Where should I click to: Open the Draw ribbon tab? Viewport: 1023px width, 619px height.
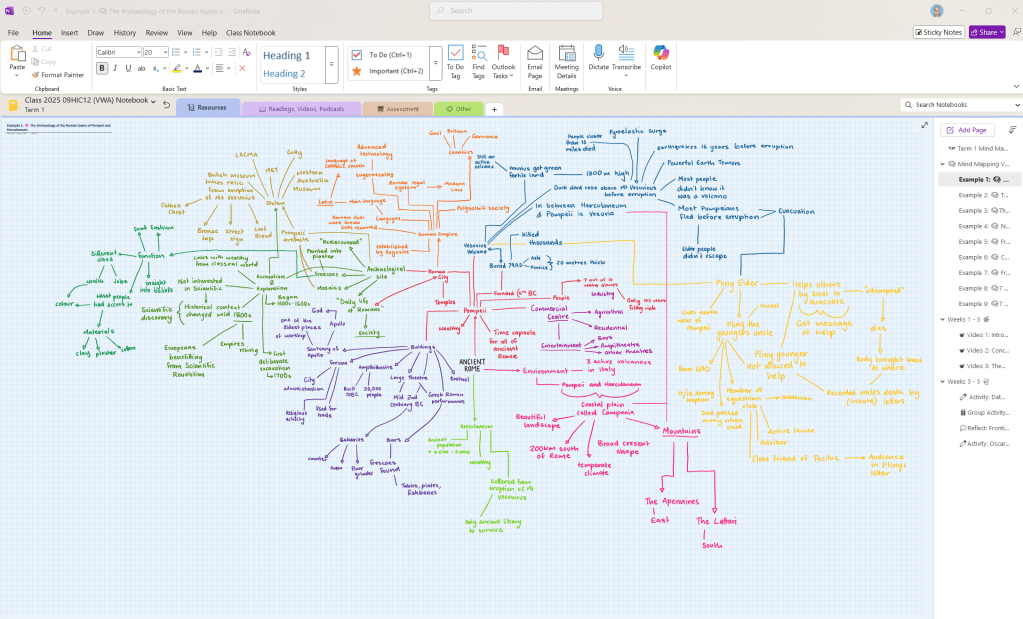click(x=96, y=33)
